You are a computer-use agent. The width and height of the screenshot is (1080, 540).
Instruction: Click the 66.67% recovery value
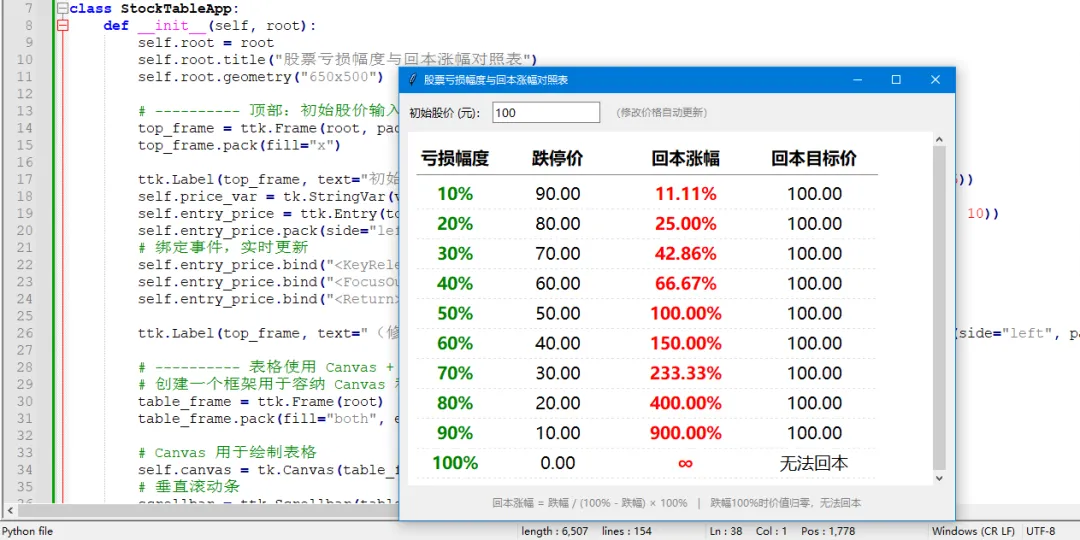[x=686, y=284]
